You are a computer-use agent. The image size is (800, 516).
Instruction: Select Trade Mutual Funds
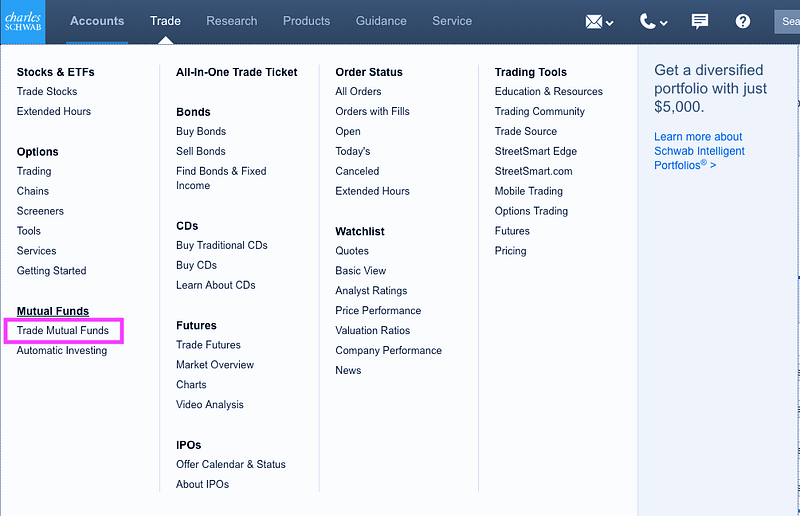click(63, 330)
